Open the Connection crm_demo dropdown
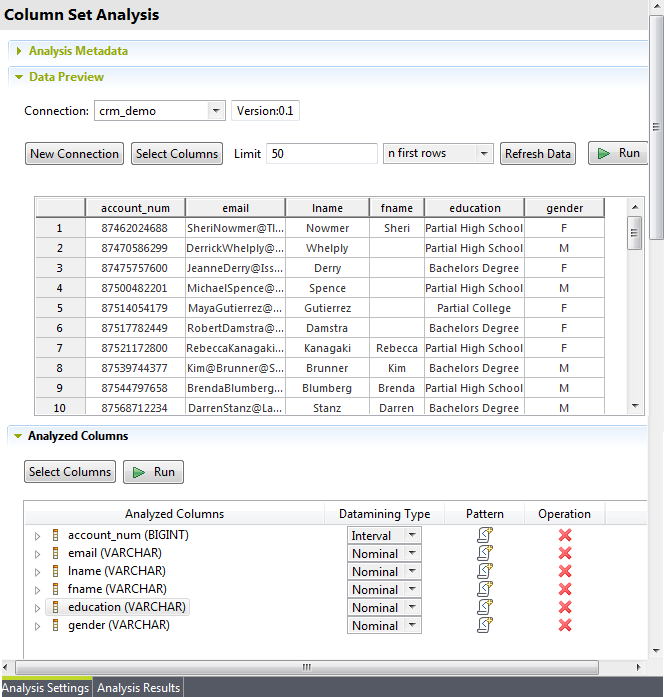 click(x=216, y=111)
